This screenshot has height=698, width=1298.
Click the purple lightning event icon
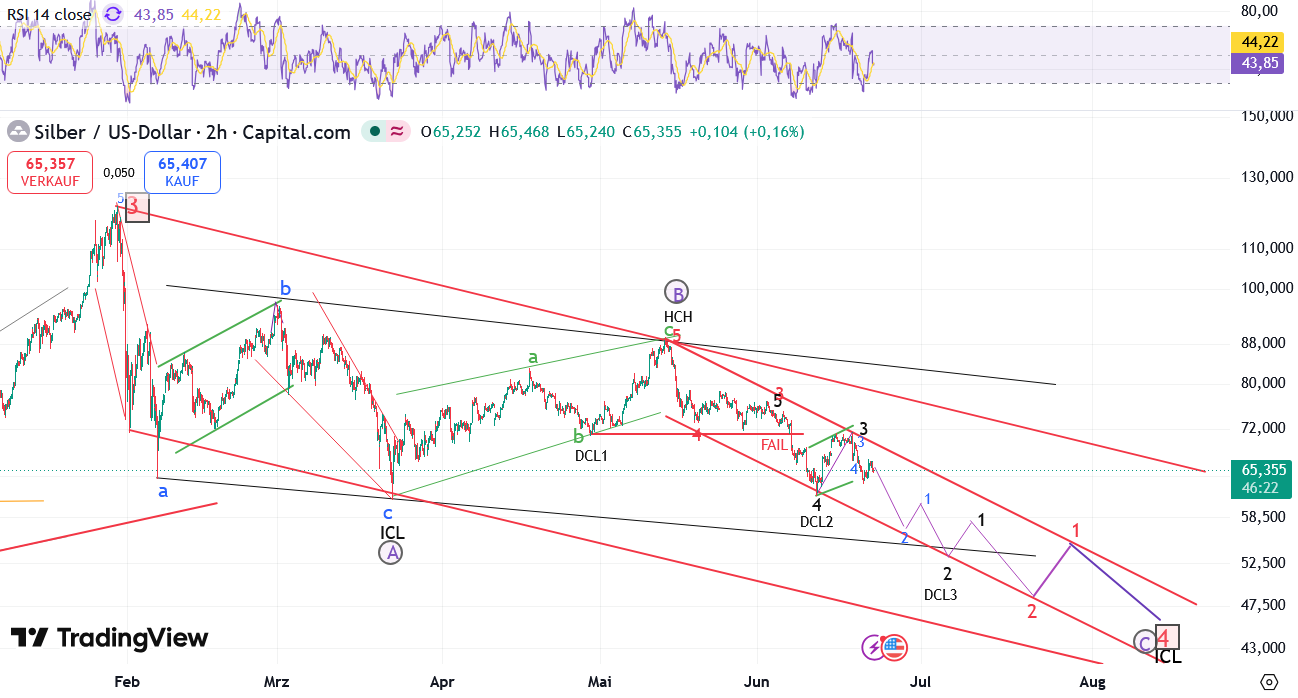[x=873, y=647]
